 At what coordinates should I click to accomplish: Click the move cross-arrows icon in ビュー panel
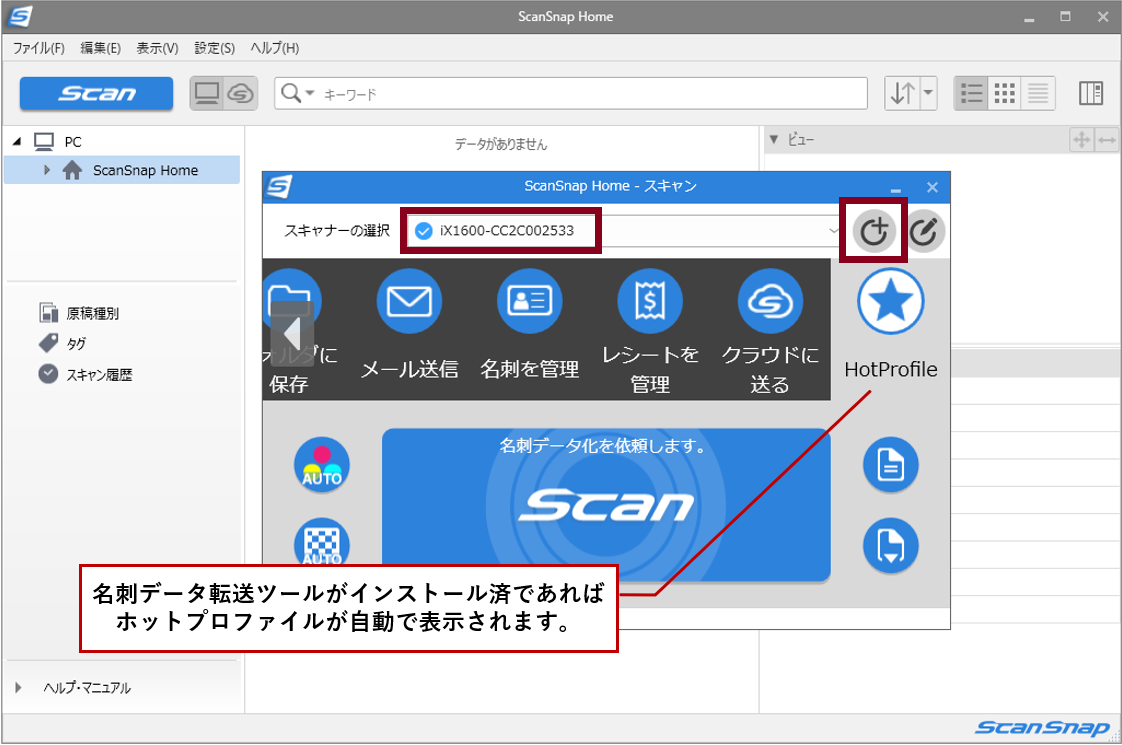[1081, 140]
